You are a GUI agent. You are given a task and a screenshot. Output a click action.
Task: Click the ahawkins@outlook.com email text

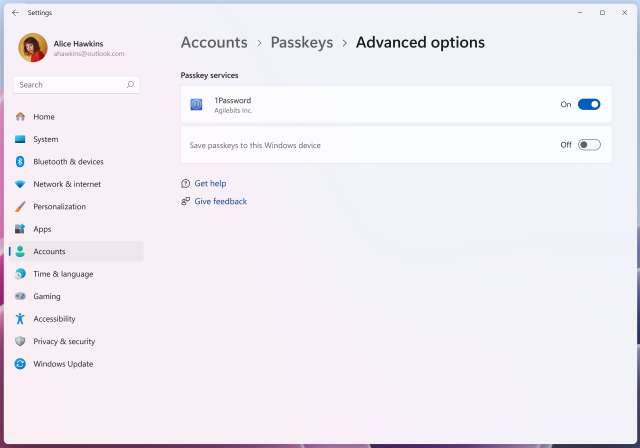[89, 54]
